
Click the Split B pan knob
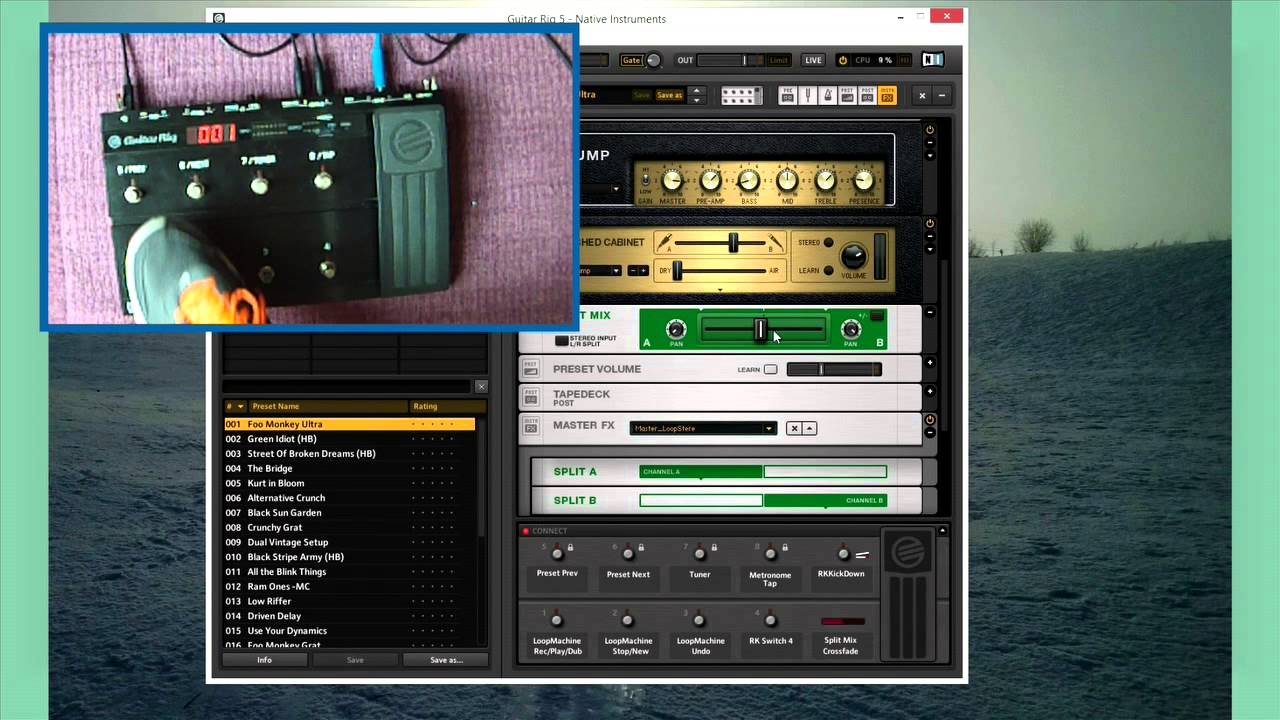click(x=851, y=330)
